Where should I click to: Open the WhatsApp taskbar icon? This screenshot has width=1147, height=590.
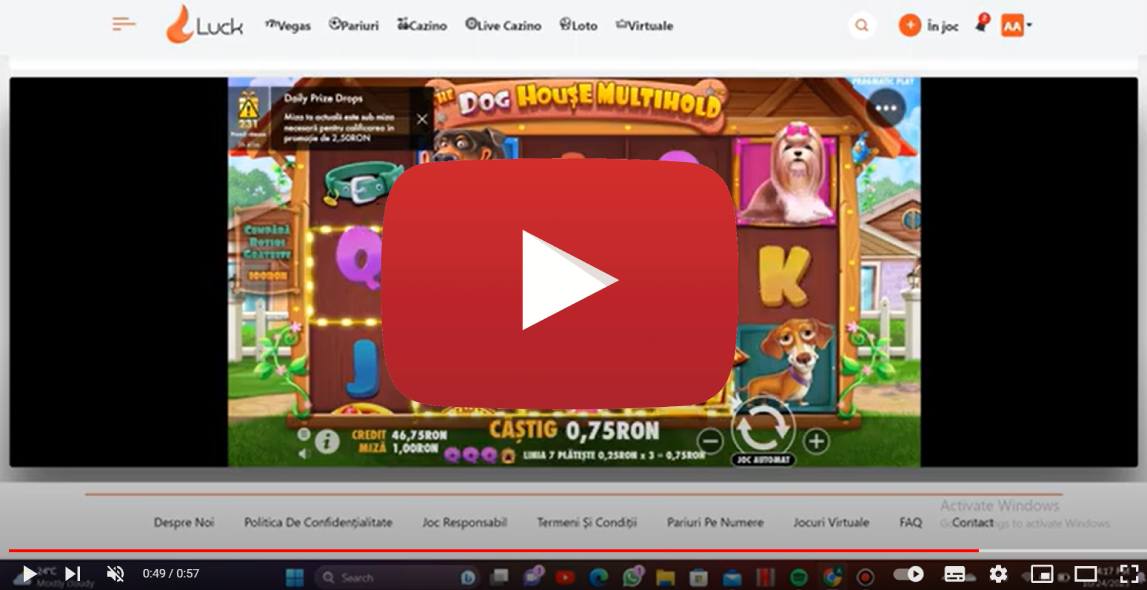pyautogui.click(x=632, y=578)
